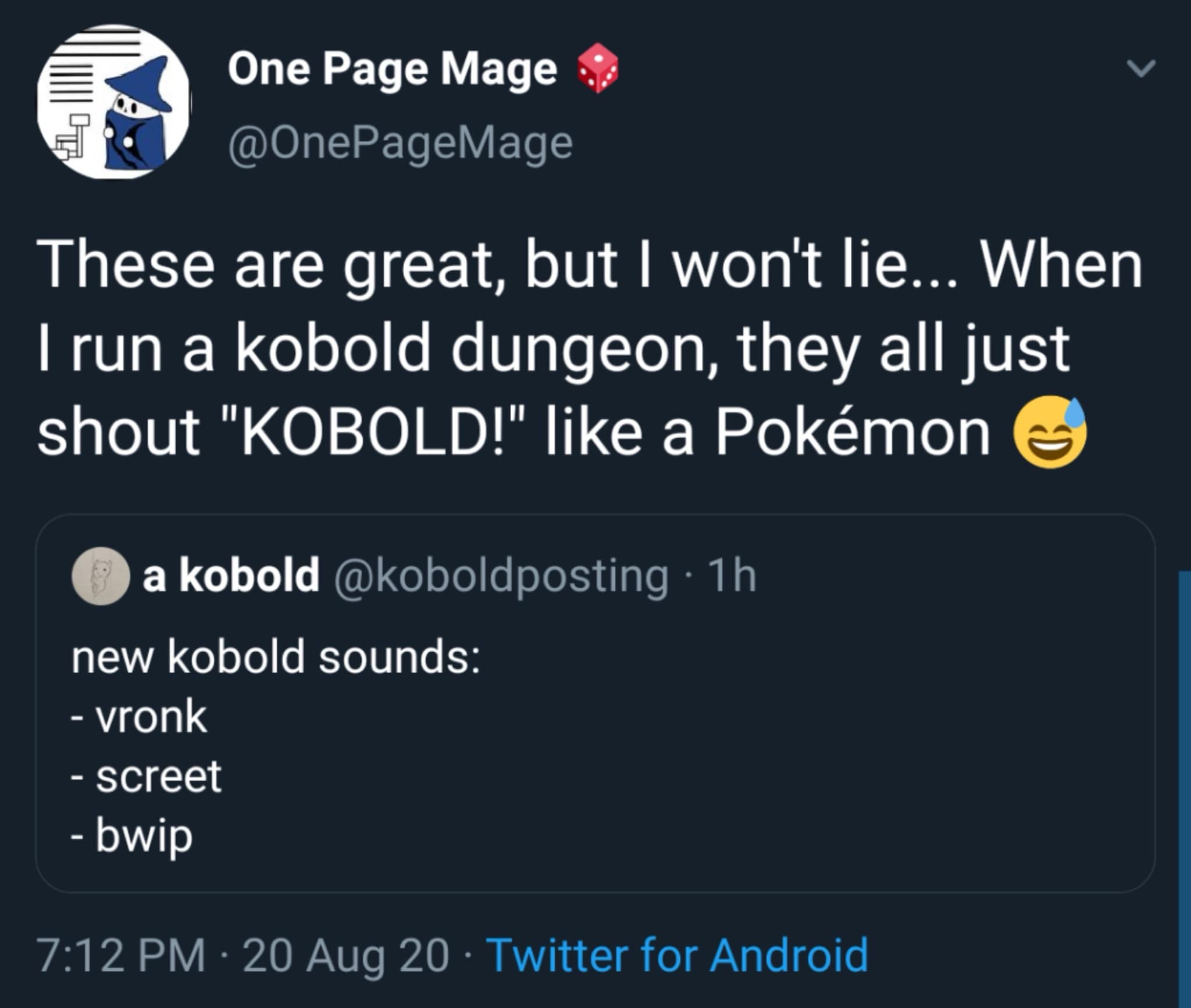Expand the tweet options chevron
This screenshot has width=1191, height=1008.
click(x=1140, y=69)
